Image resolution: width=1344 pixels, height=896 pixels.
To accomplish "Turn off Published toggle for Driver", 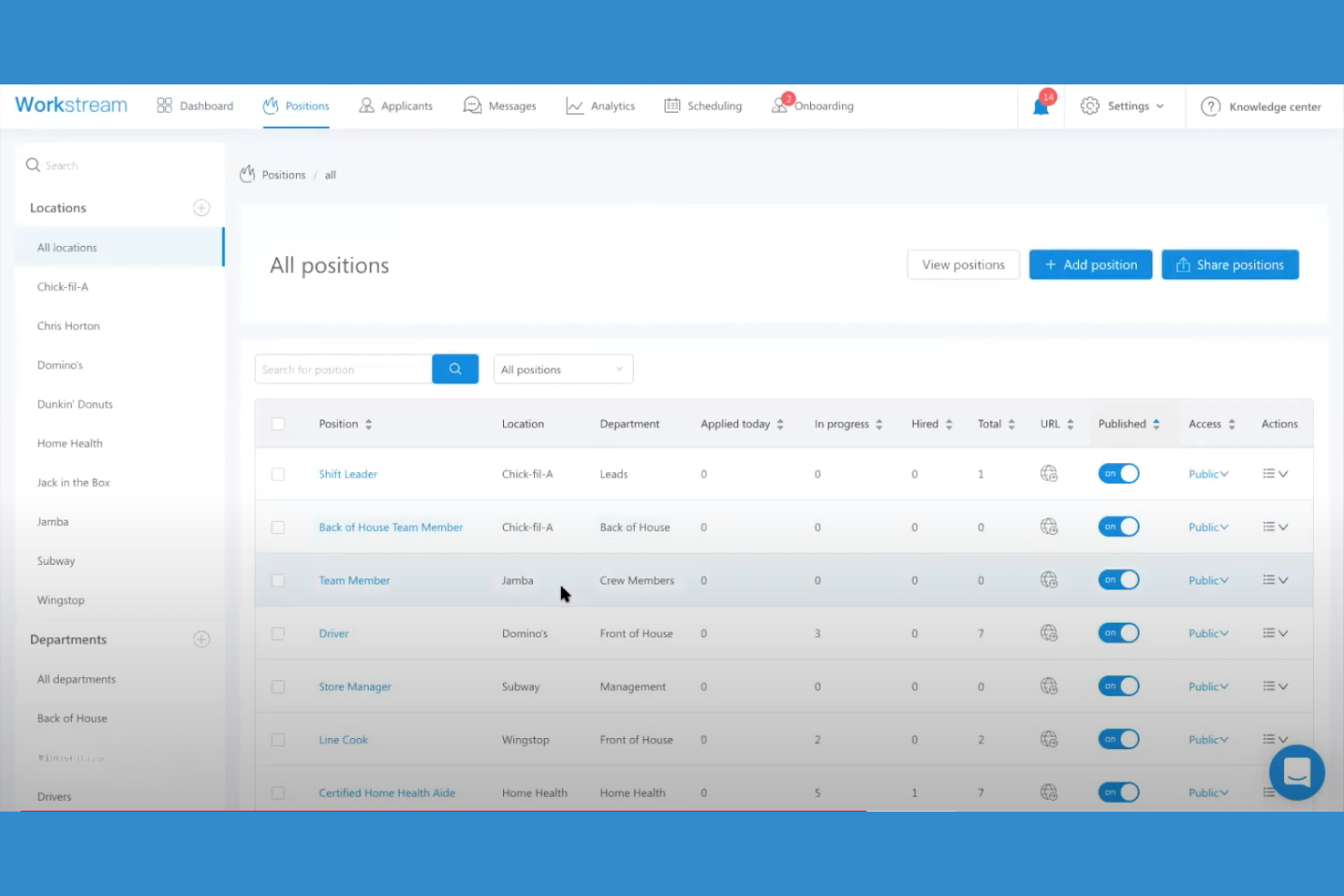I will pyautogui.click(x=1119, y=634).
